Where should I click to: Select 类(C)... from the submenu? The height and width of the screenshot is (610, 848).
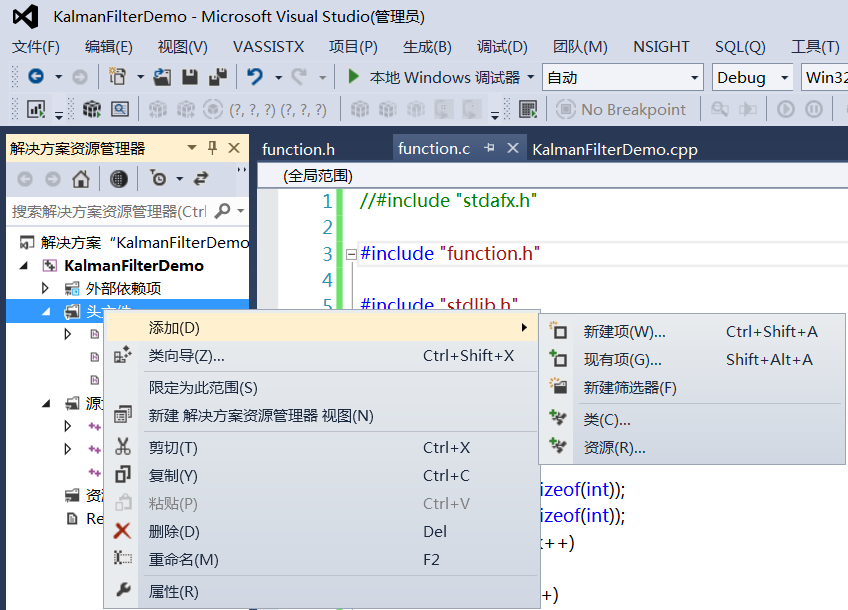[692, 420]
